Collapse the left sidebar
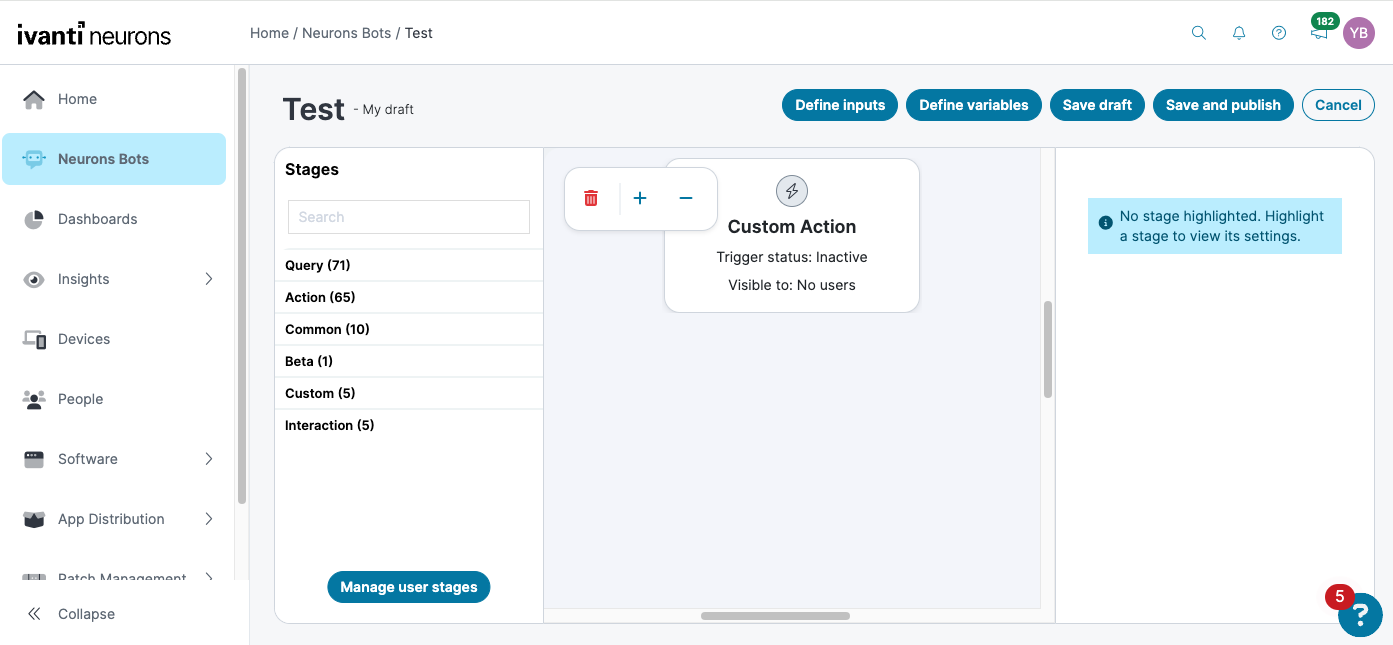1393x645 pixels. [x=70, y=613]
